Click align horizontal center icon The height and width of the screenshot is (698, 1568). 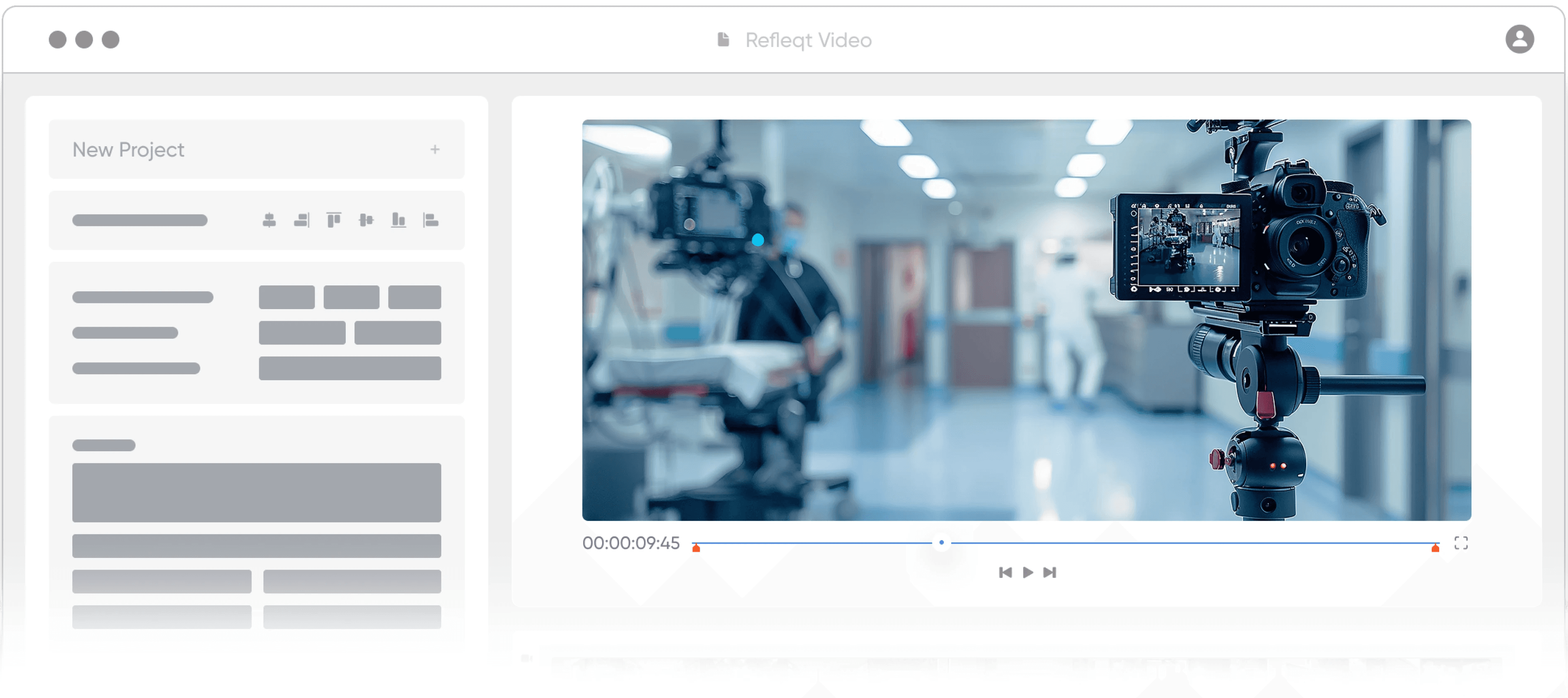pyautogui.click(x=269, y=220)
